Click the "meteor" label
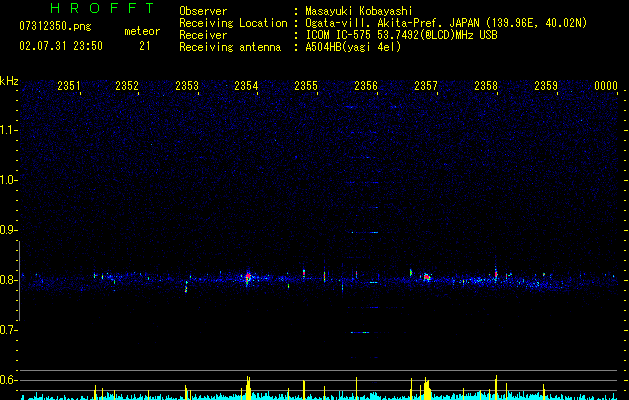Image resolution: width=629 pixels, height=400 pixels. (142, 31)
